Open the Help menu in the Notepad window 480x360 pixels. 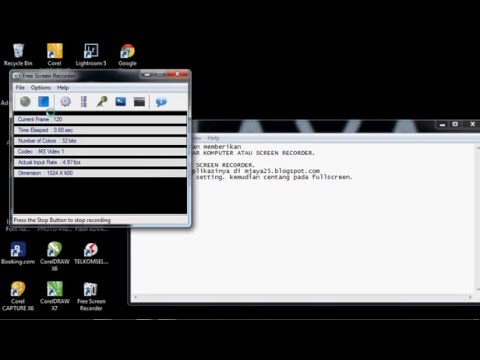(213, 138)
